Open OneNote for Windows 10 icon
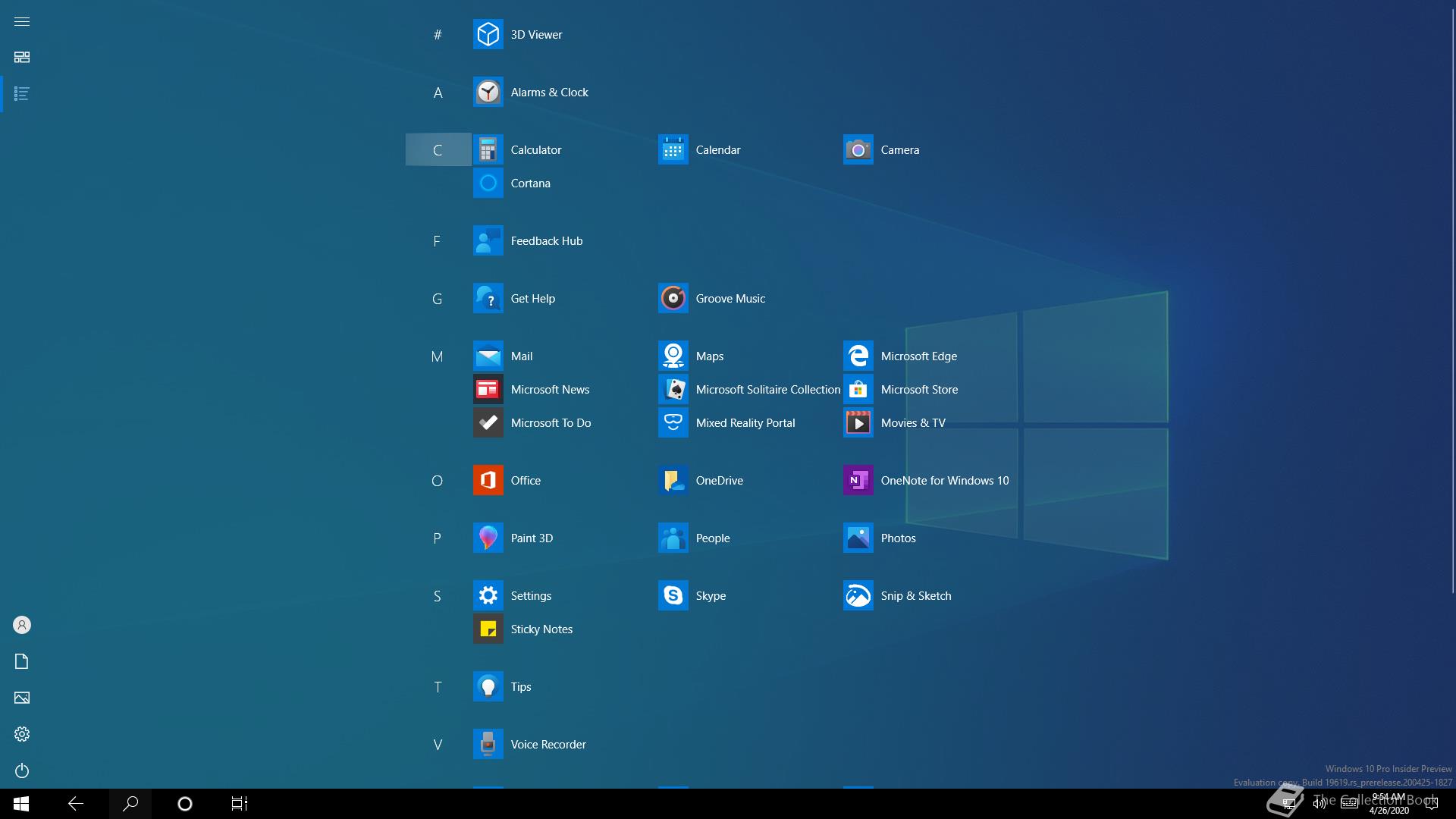1456x819 pixels. tap(858, 480)
